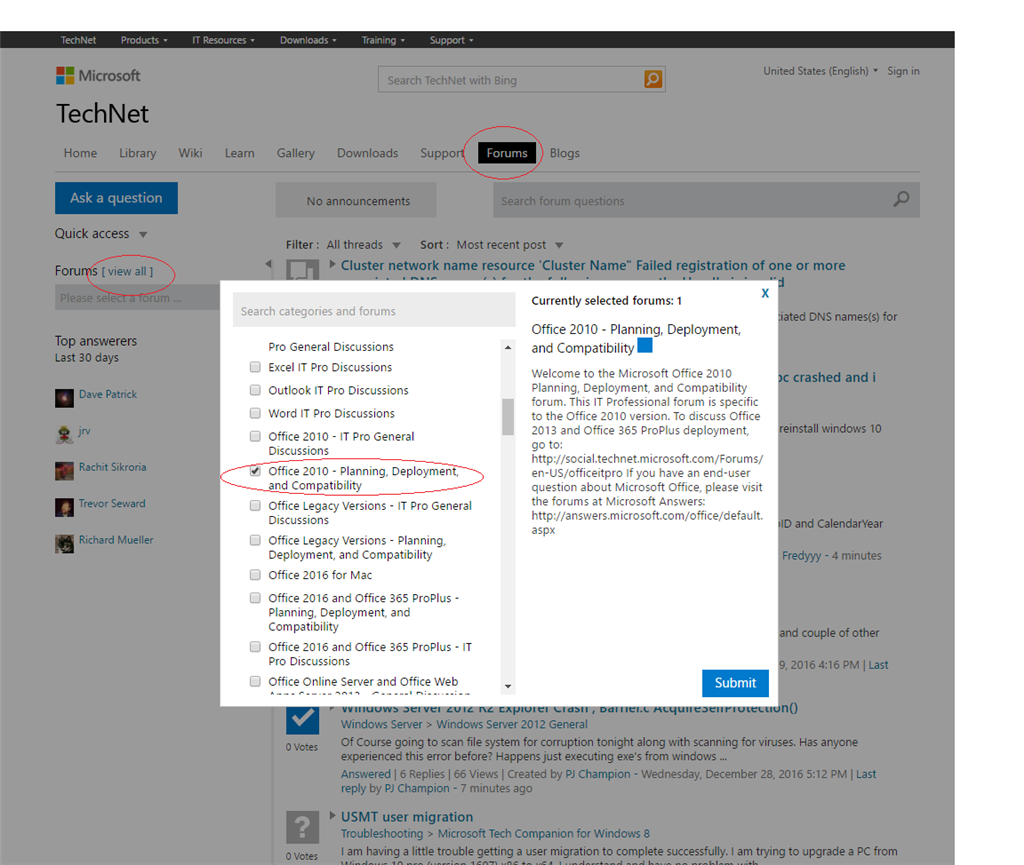Click the Bing search icon button
This screenshot has height=865, width=1024.
coord(652,79)
